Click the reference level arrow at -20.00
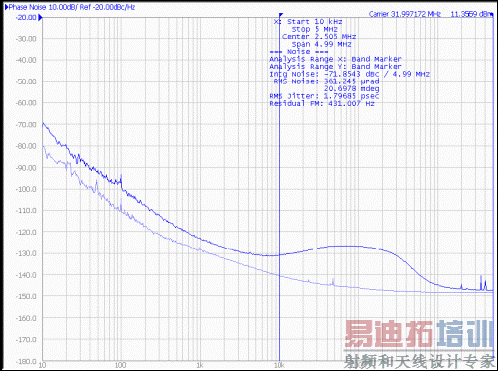 [40, 18]
